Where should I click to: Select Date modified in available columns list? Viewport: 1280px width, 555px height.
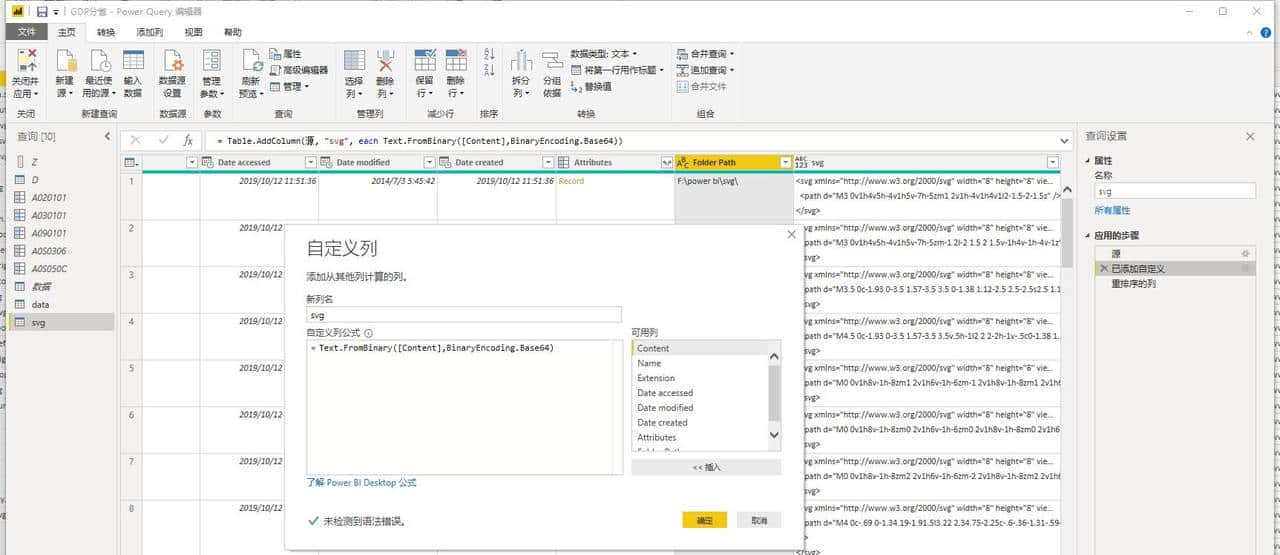coord(700,407)
